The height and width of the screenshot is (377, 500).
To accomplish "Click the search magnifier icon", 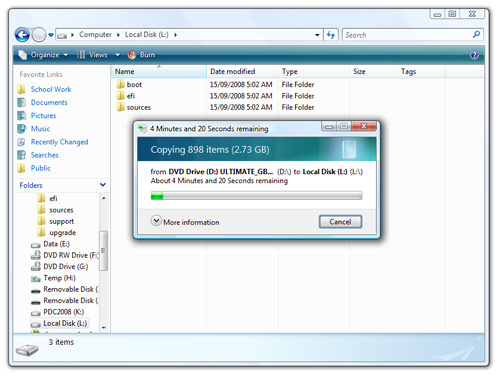I will pos(476,34).
